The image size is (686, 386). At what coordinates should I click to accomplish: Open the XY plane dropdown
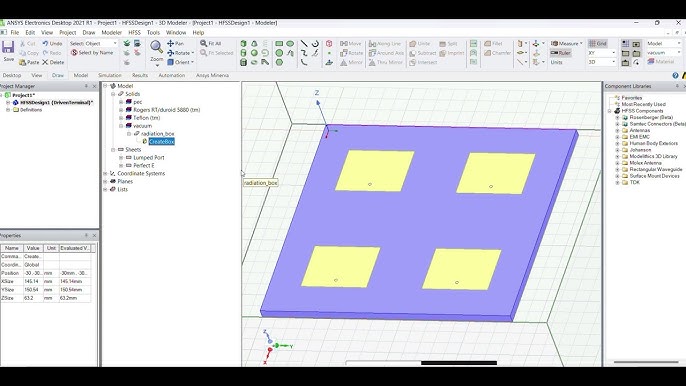[602, 53]
